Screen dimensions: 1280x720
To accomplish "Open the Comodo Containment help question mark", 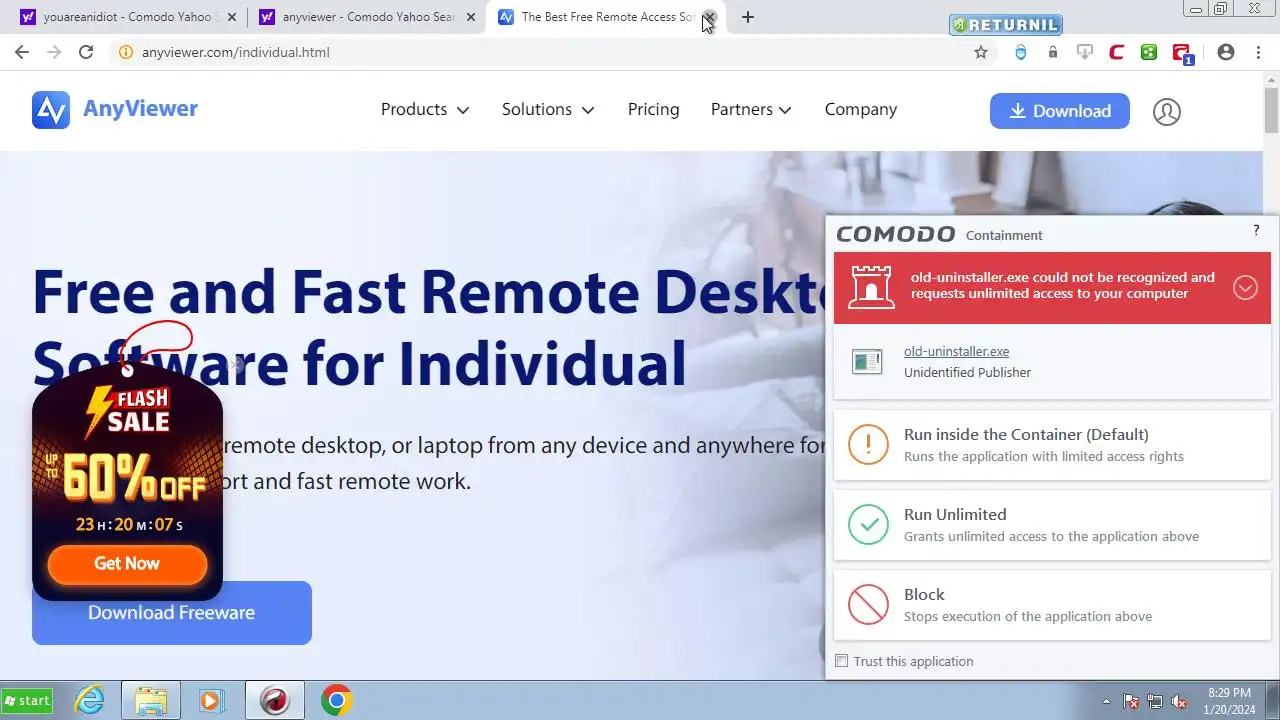I will (x=1256, y=231).
